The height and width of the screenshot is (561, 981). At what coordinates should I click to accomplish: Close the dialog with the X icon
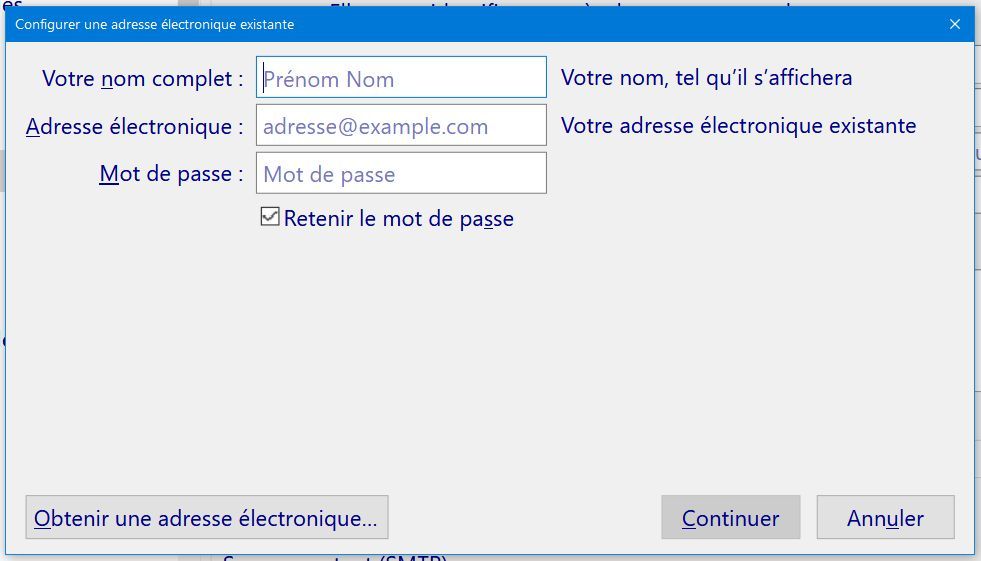pyautogui.click(x=954, y=24)
